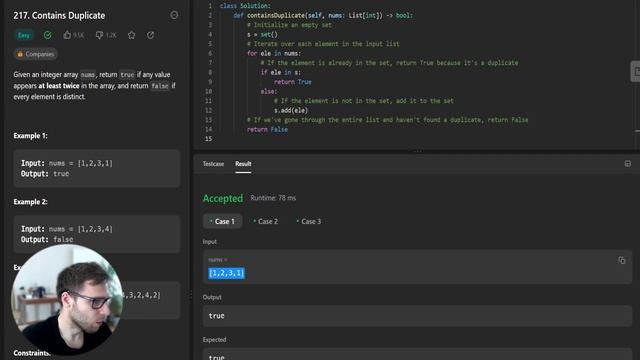This screenshot has height=360, width=640.
Task: Click the 'Example 2:' heading
Action: tap(31, 202)
